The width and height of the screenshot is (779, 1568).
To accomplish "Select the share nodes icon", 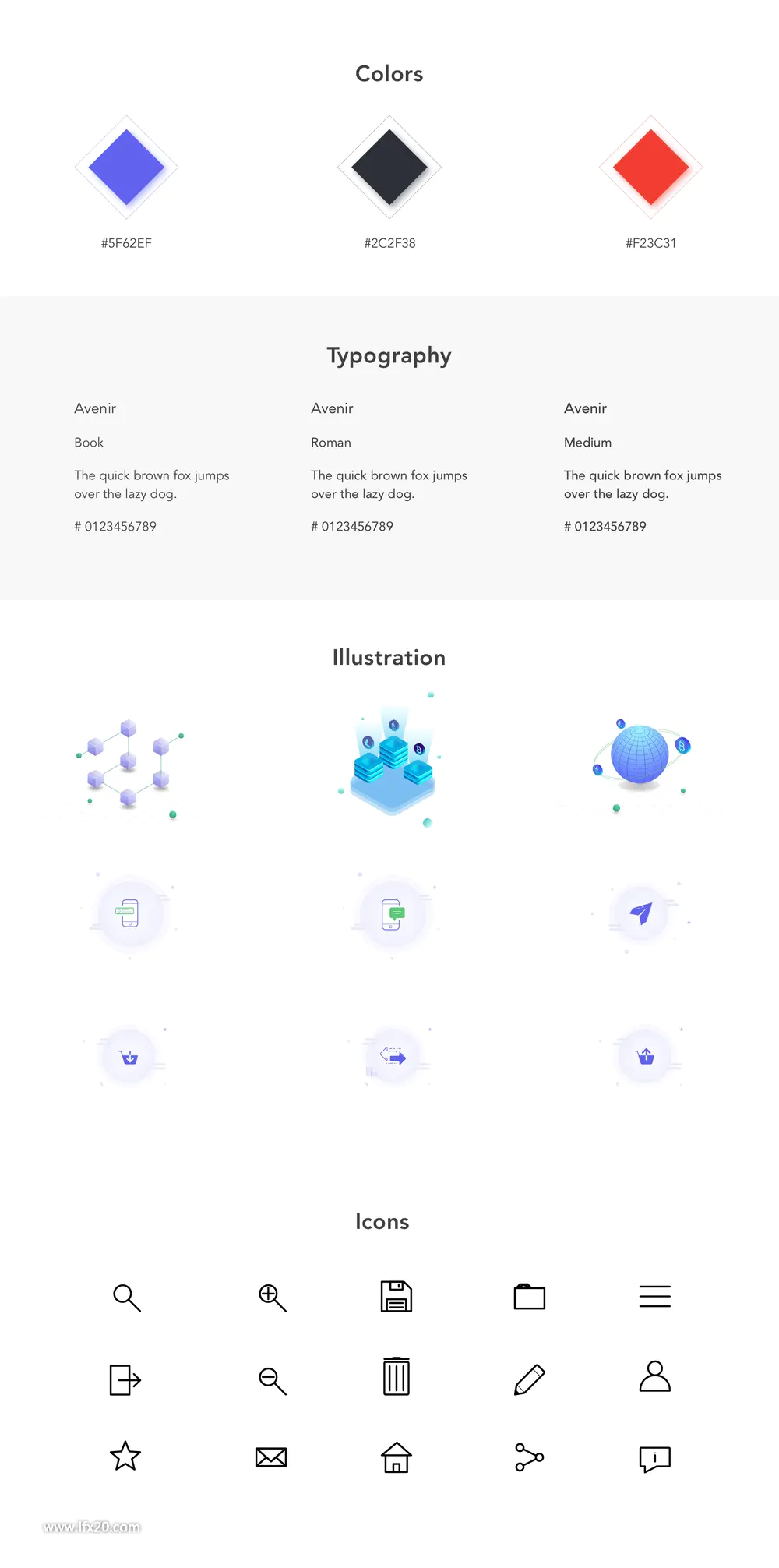I will pyautogui.click(x=530, y=1457).
